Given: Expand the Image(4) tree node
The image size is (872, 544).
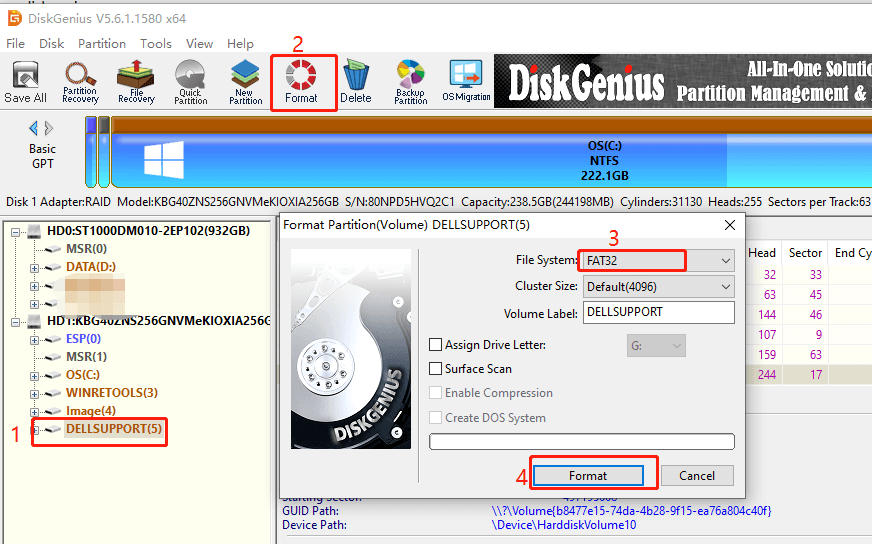Looking at the screenshot, I should click(x=34, y=412).
